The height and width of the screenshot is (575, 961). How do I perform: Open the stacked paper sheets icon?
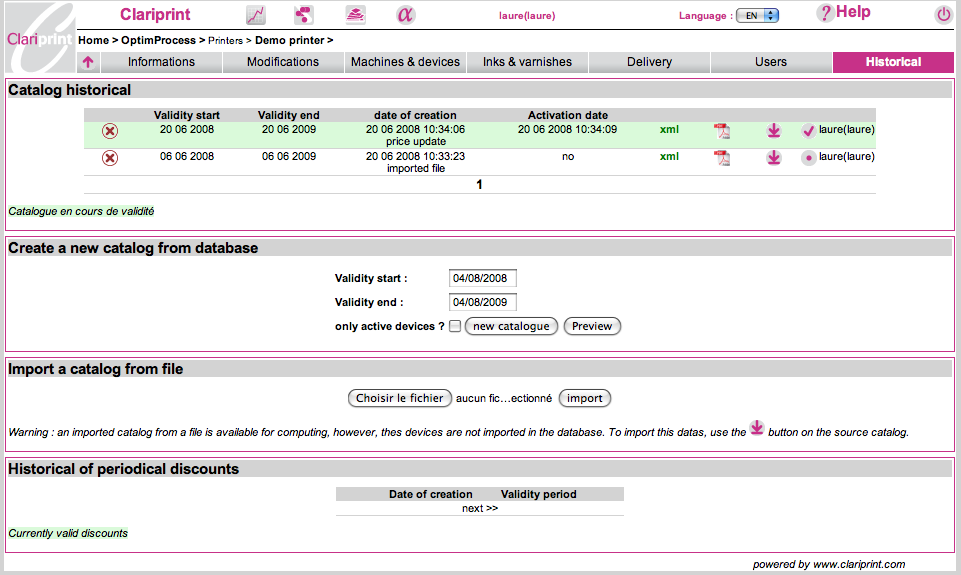click(355, 15)
